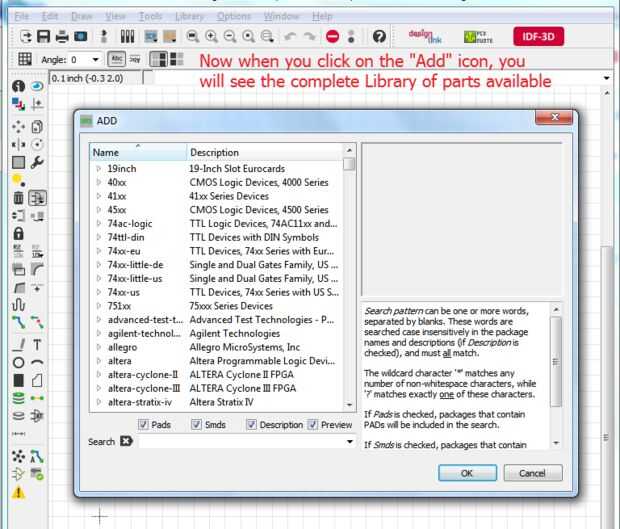Click the Zoom in magnifier icon

point(212,36)
